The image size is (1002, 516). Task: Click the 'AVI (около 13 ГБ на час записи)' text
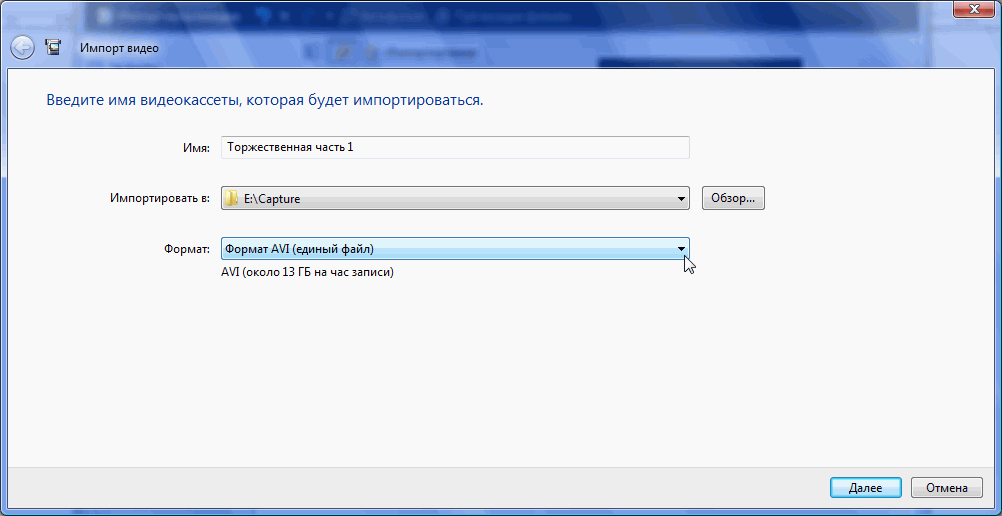307,272
